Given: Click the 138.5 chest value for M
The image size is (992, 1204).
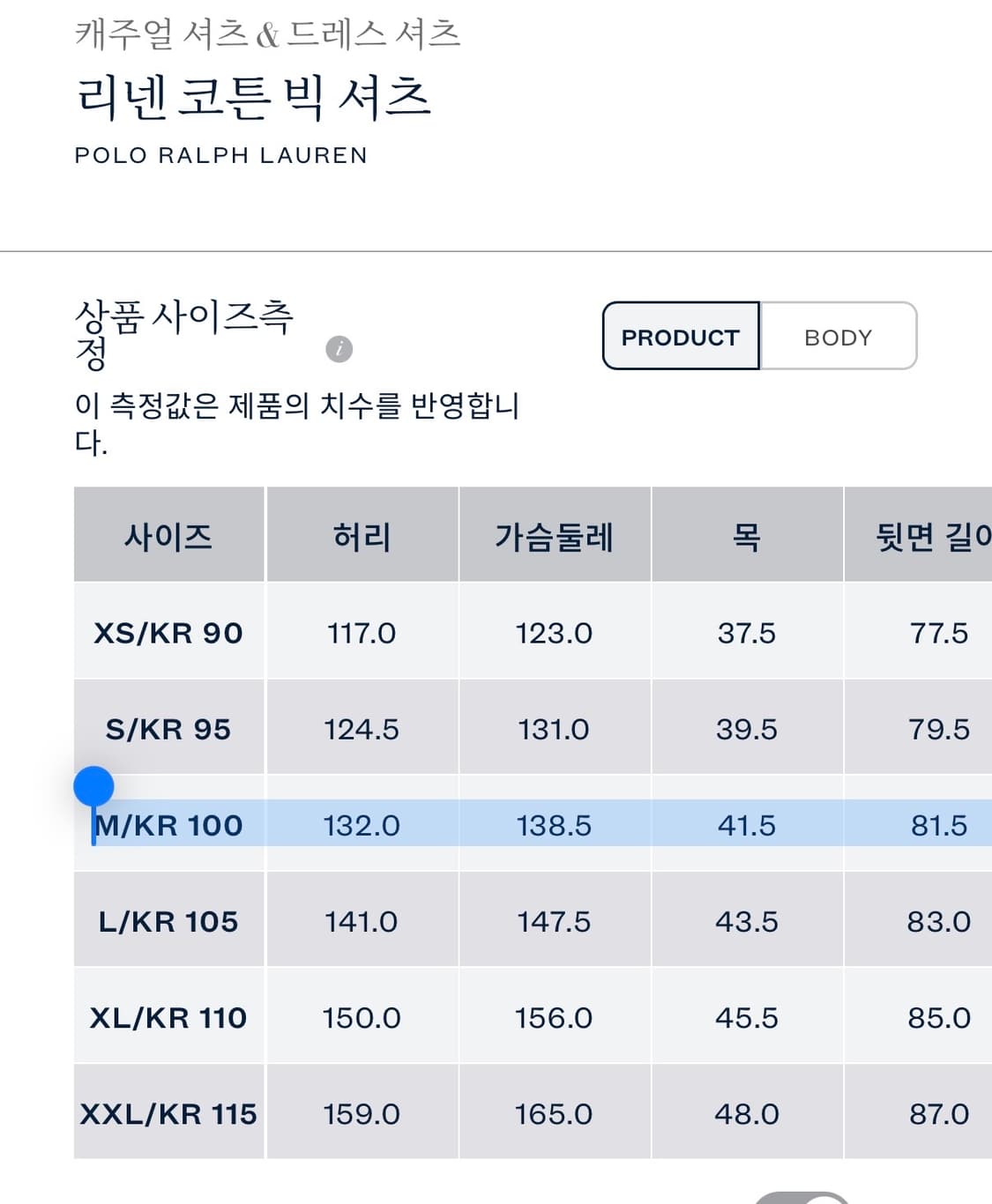Looking at the screenshot, I should [x=554, y=825].
